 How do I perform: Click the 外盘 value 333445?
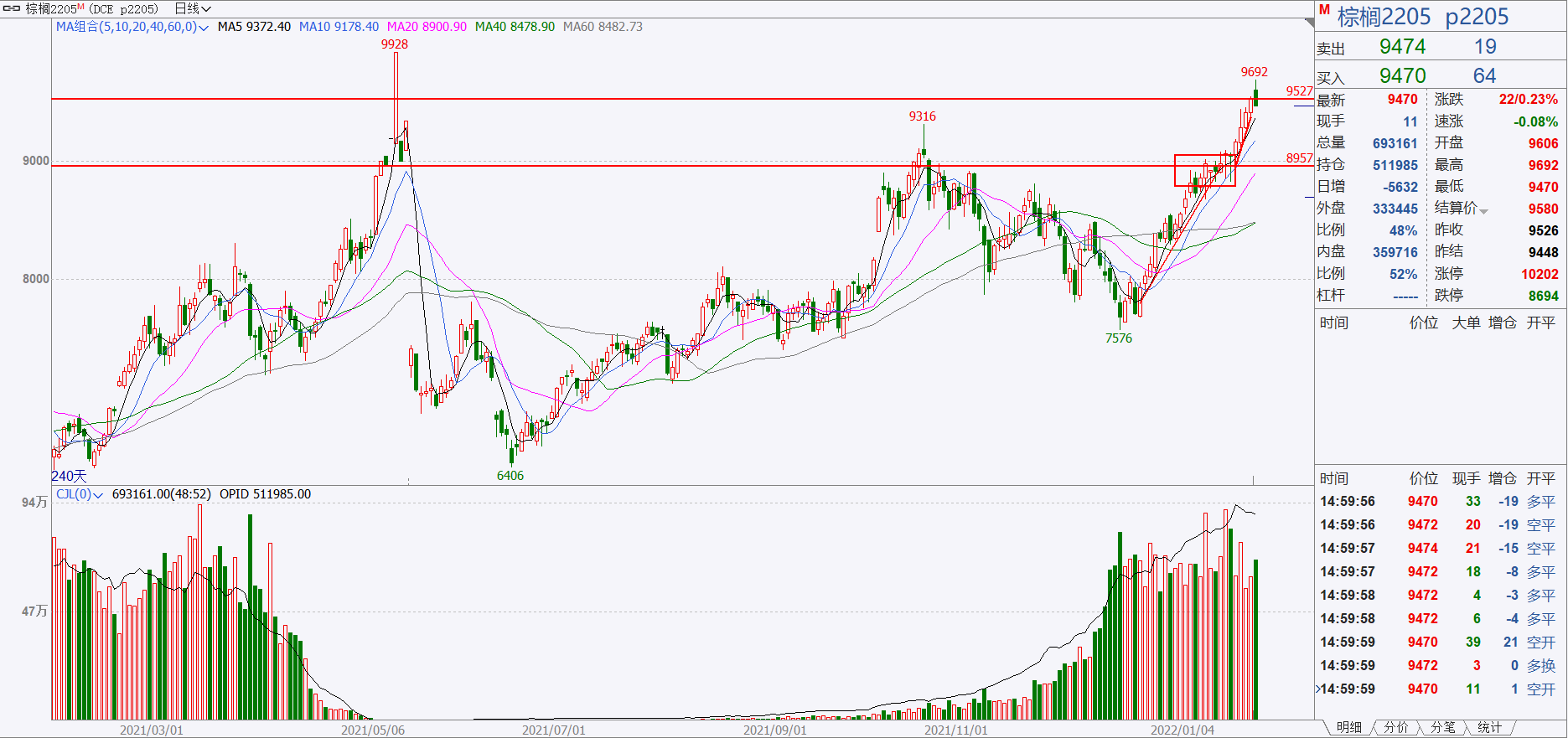pyautogui.click(x=1395, y=209)
